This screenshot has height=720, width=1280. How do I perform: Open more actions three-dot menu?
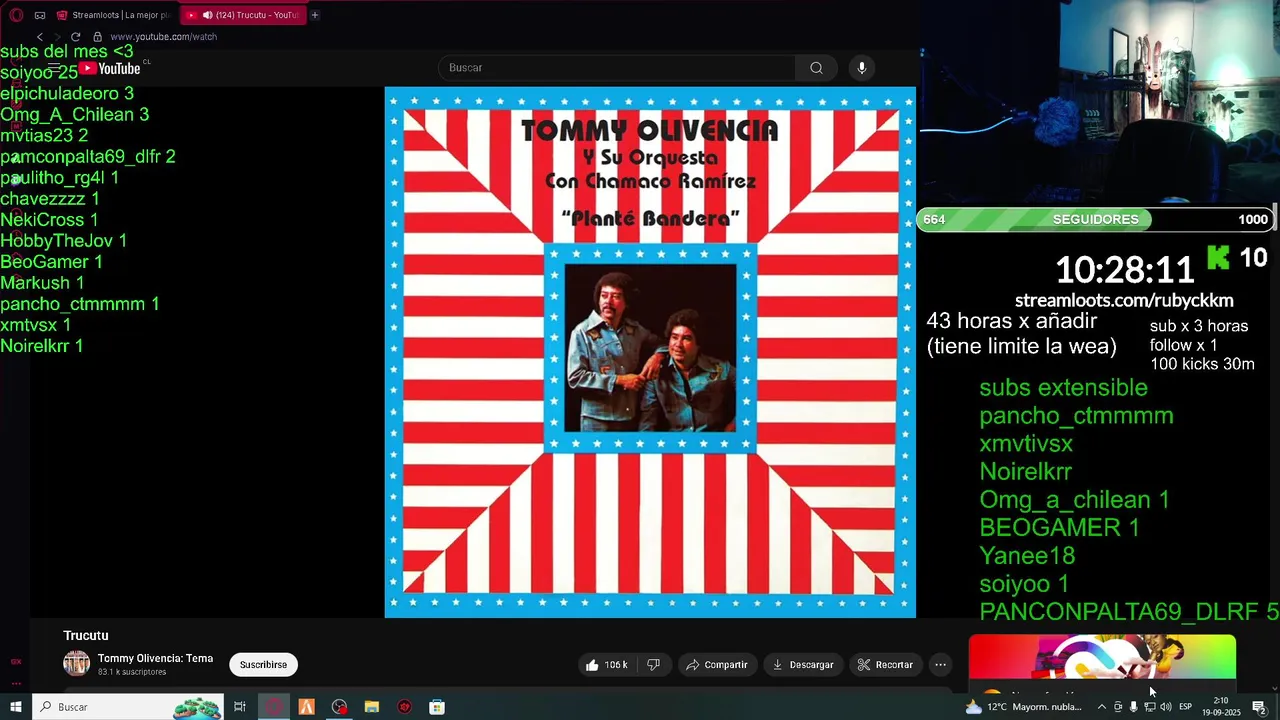[940, 664]
